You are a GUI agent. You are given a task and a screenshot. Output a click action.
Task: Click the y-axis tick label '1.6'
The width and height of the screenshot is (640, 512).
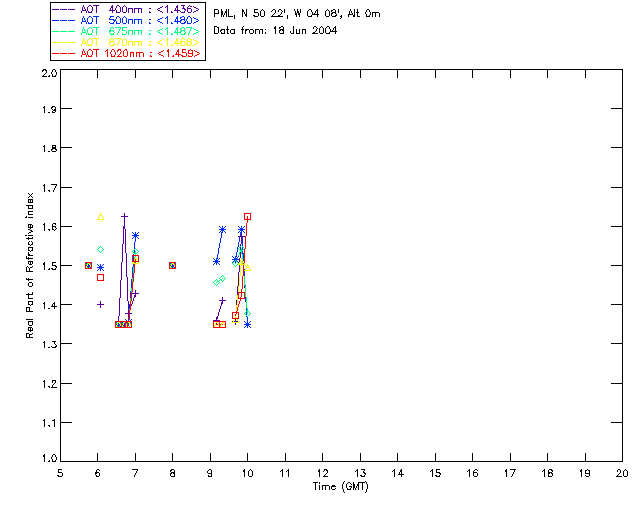49,227
